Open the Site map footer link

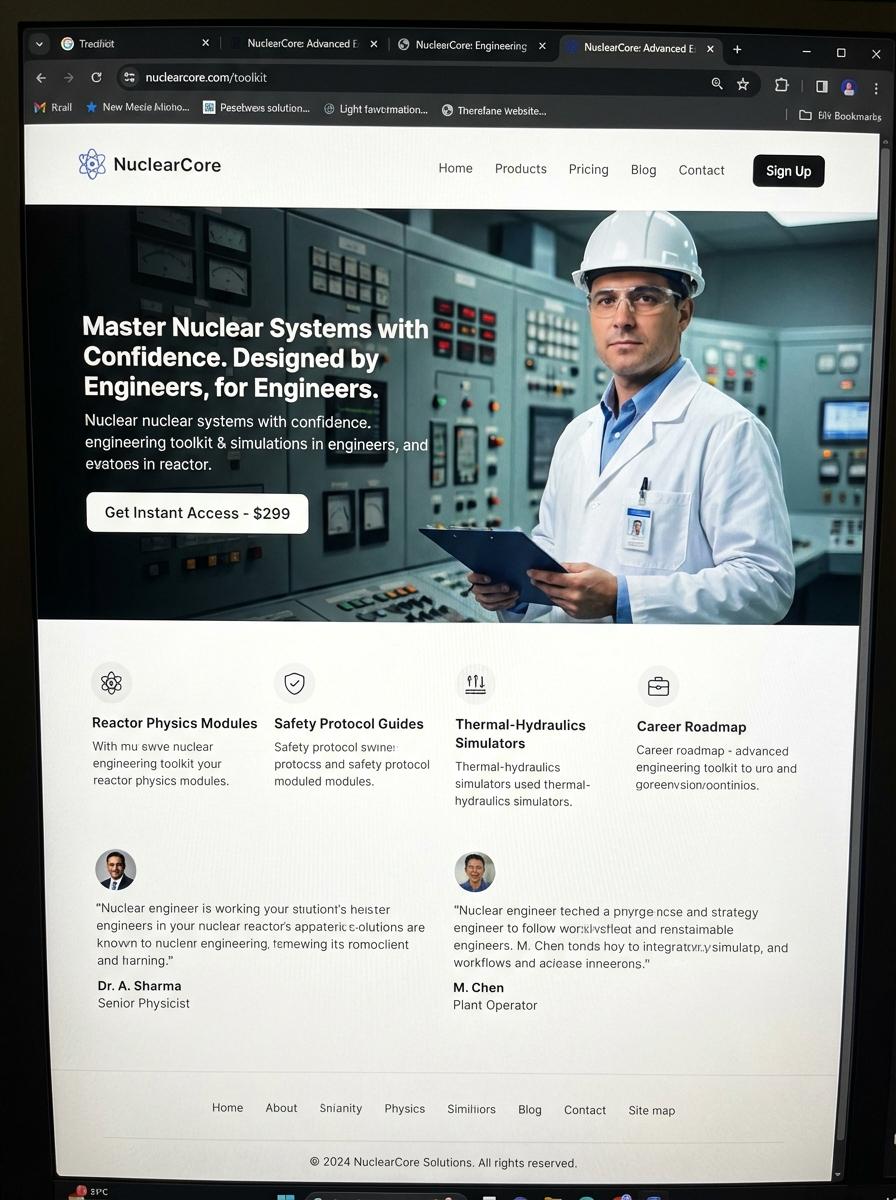pos(651,1110)
